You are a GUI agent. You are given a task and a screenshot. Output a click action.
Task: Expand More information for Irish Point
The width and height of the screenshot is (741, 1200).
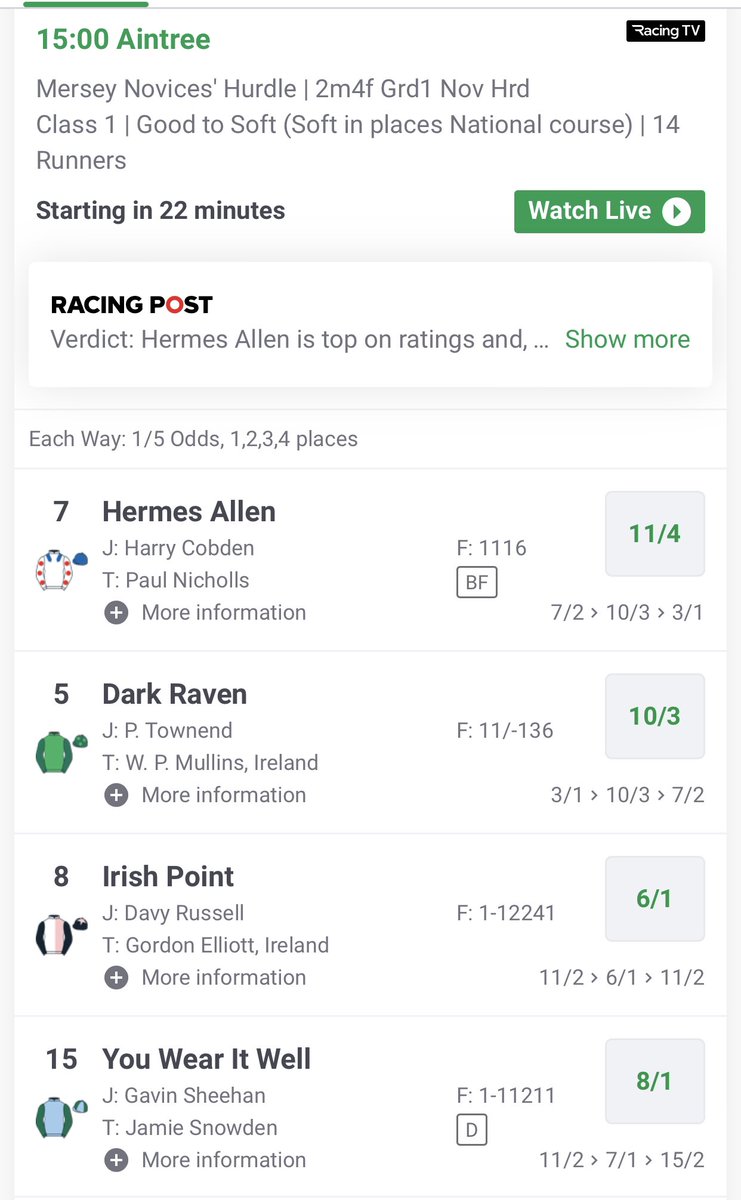pyautogui.click(x=206, y=978)
